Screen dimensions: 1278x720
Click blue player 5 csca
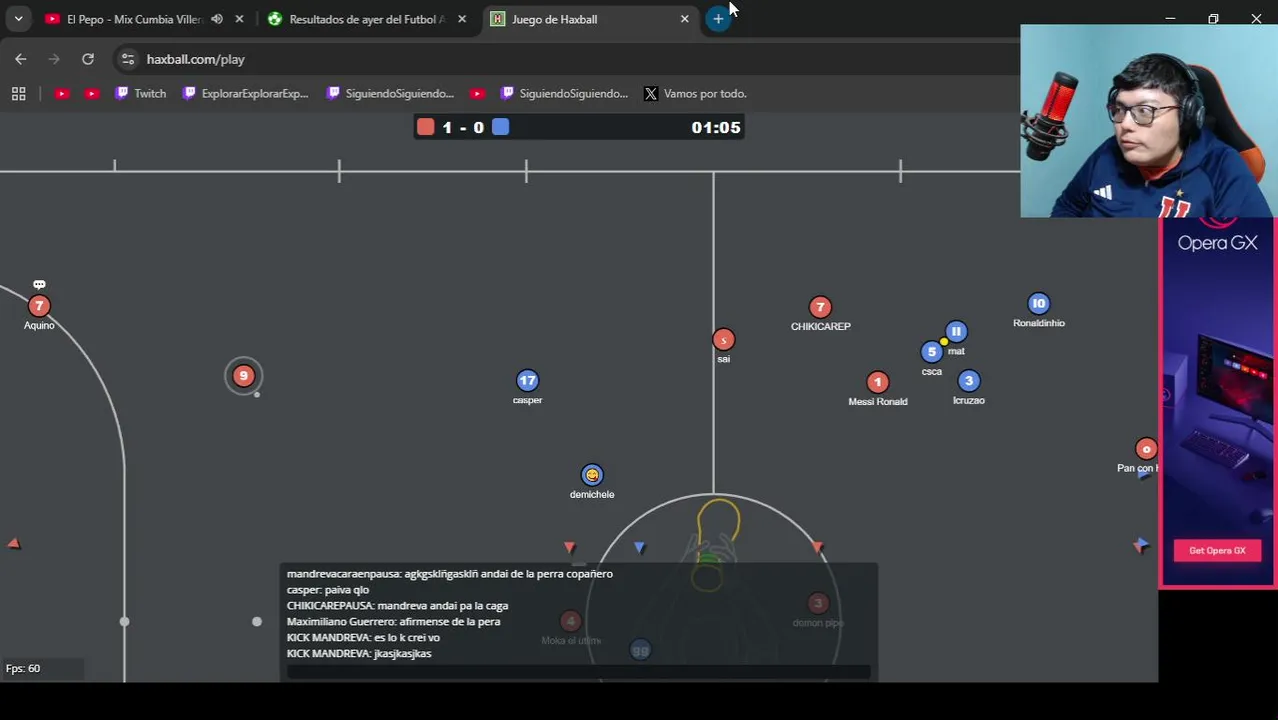coord(931,352)
